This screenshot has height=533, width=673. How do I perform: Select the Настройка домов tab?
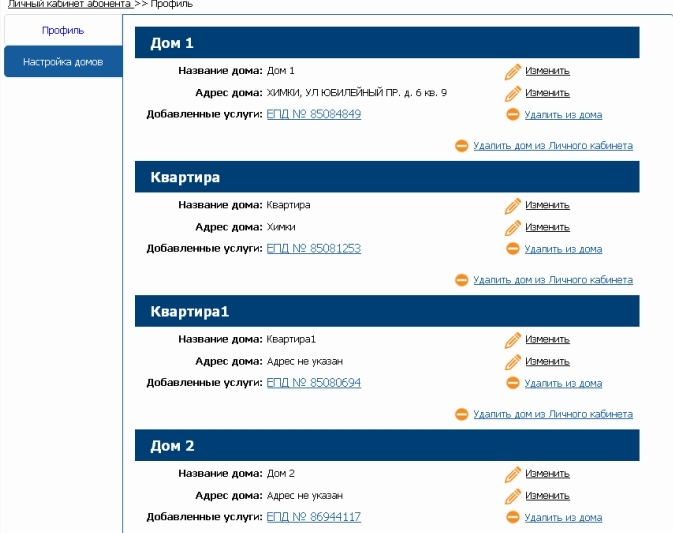click(x=63, y=62)
